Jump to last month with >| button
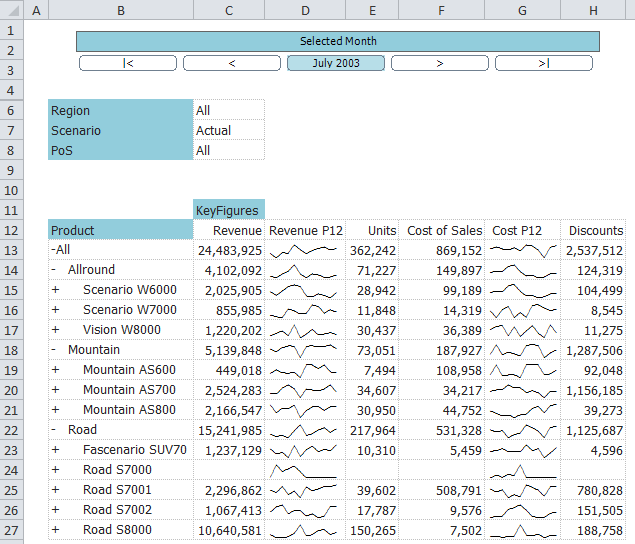 pyautogui.click(x=543, y=63)
